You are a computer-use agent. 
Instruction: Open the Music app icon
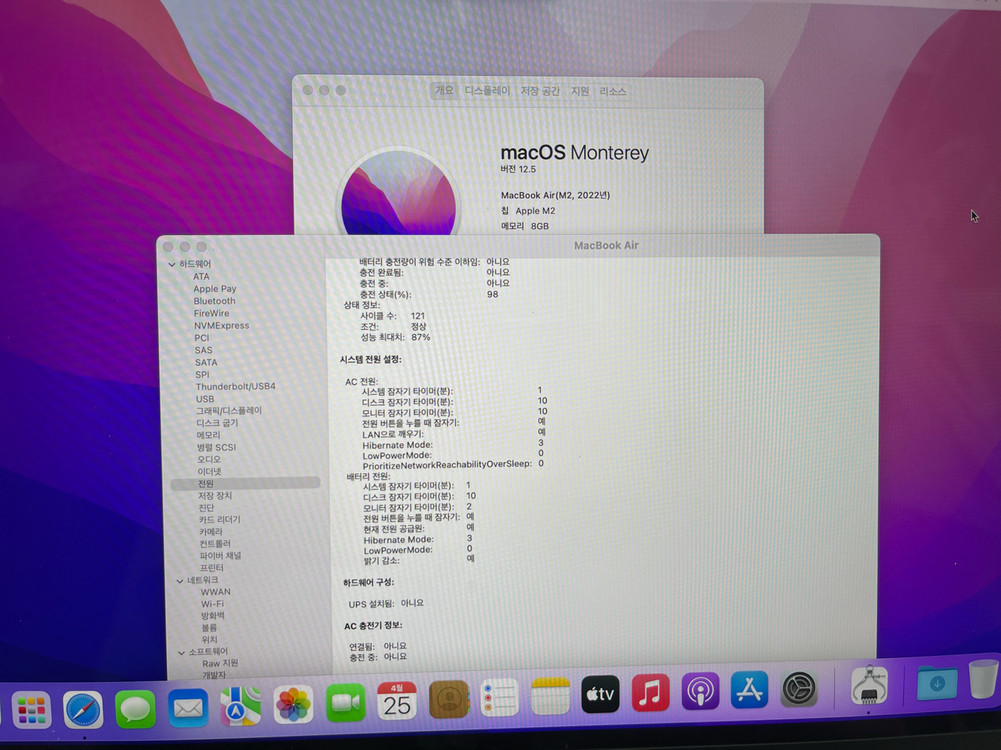[650, 692]
